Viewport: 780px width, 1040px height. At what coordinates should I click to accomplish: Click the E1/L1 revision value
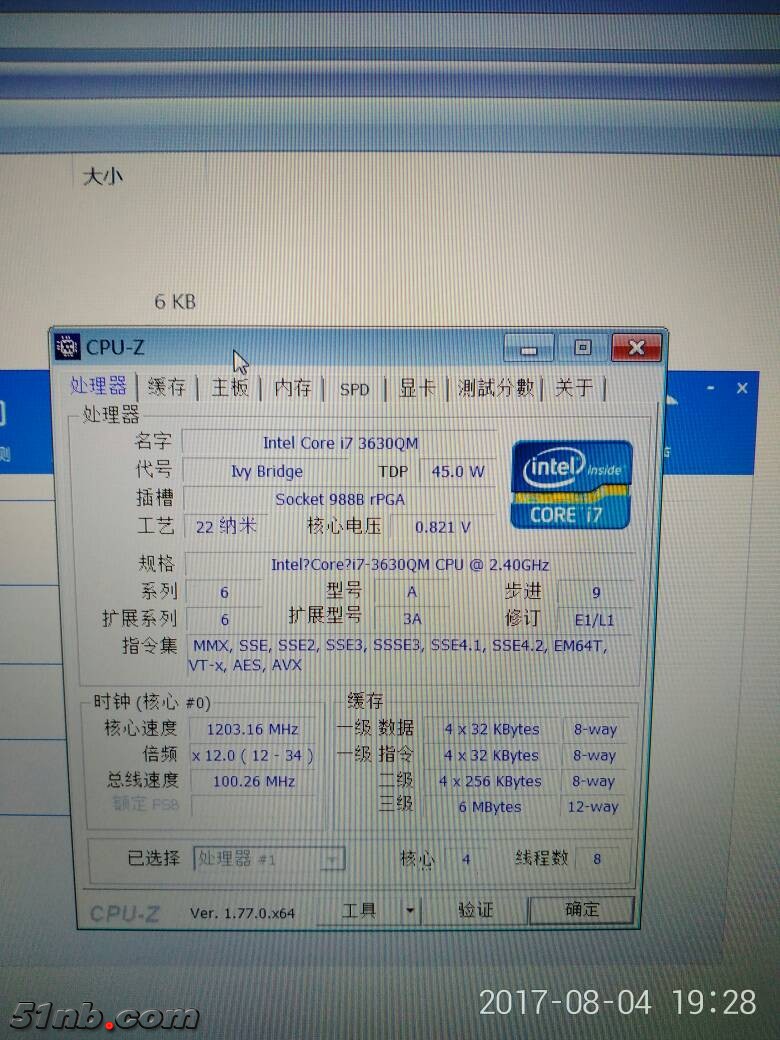pyautogui.click(x=594, y=620)
